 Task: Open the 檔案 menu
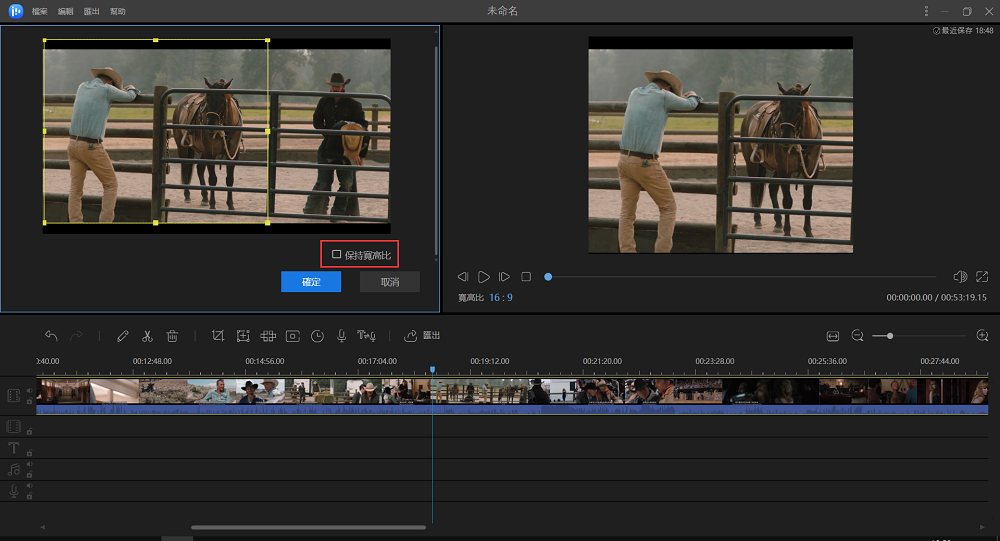(39, 11)
